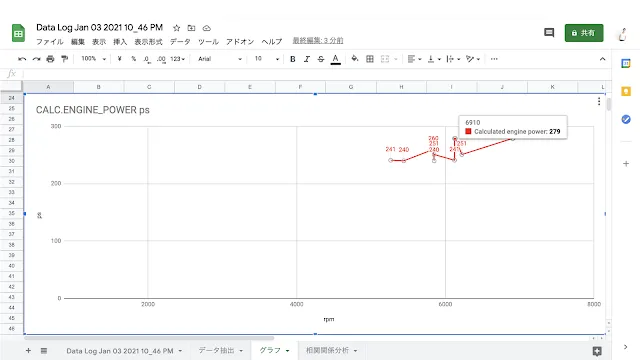Switch to Data Log Jan 03 2021 sheet tab

tap(120, 351)
